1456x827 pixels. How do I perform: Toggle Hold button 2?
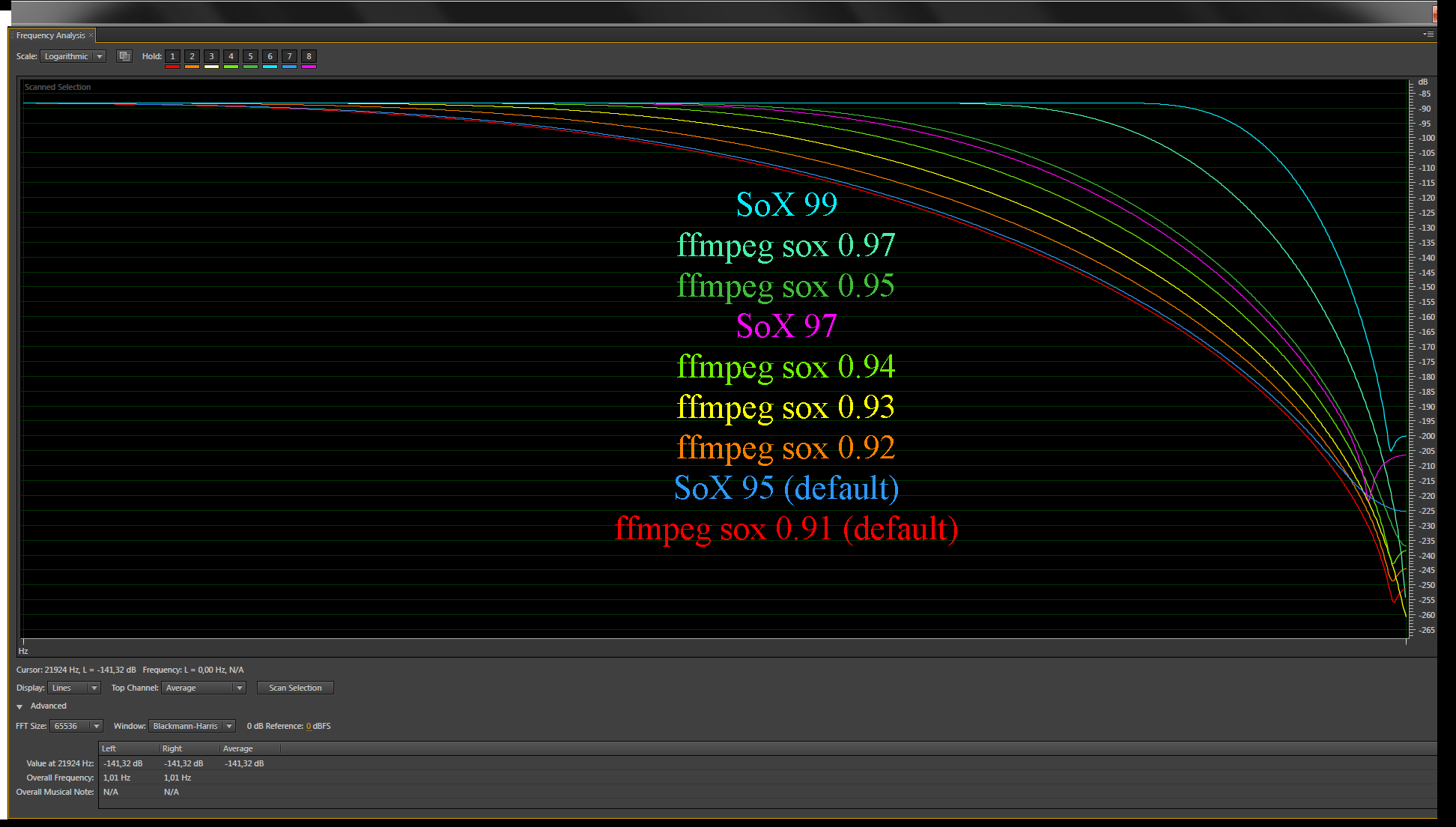[192, 56]
